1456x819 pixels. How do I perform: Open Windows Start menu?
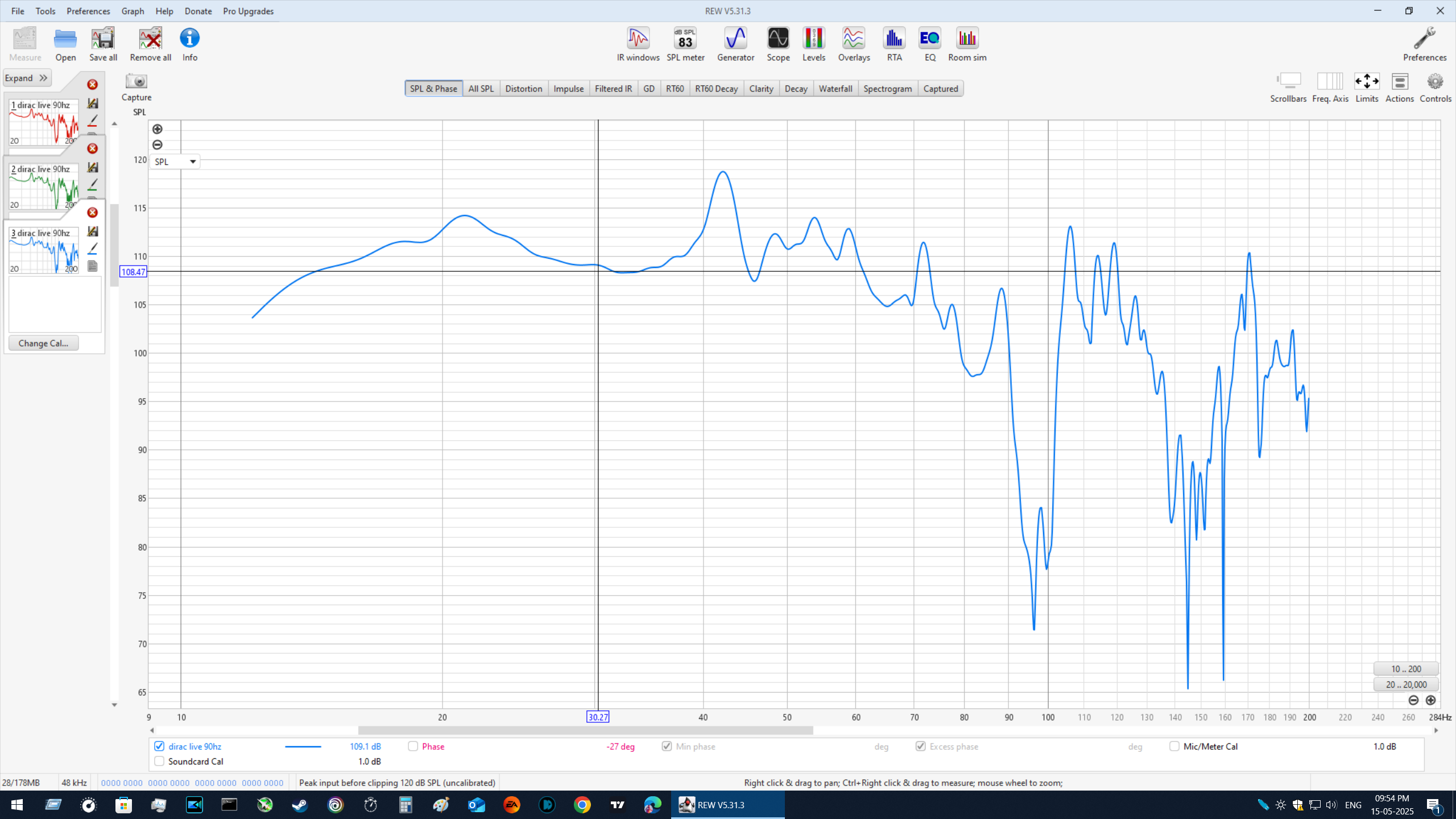click(17, 805)
